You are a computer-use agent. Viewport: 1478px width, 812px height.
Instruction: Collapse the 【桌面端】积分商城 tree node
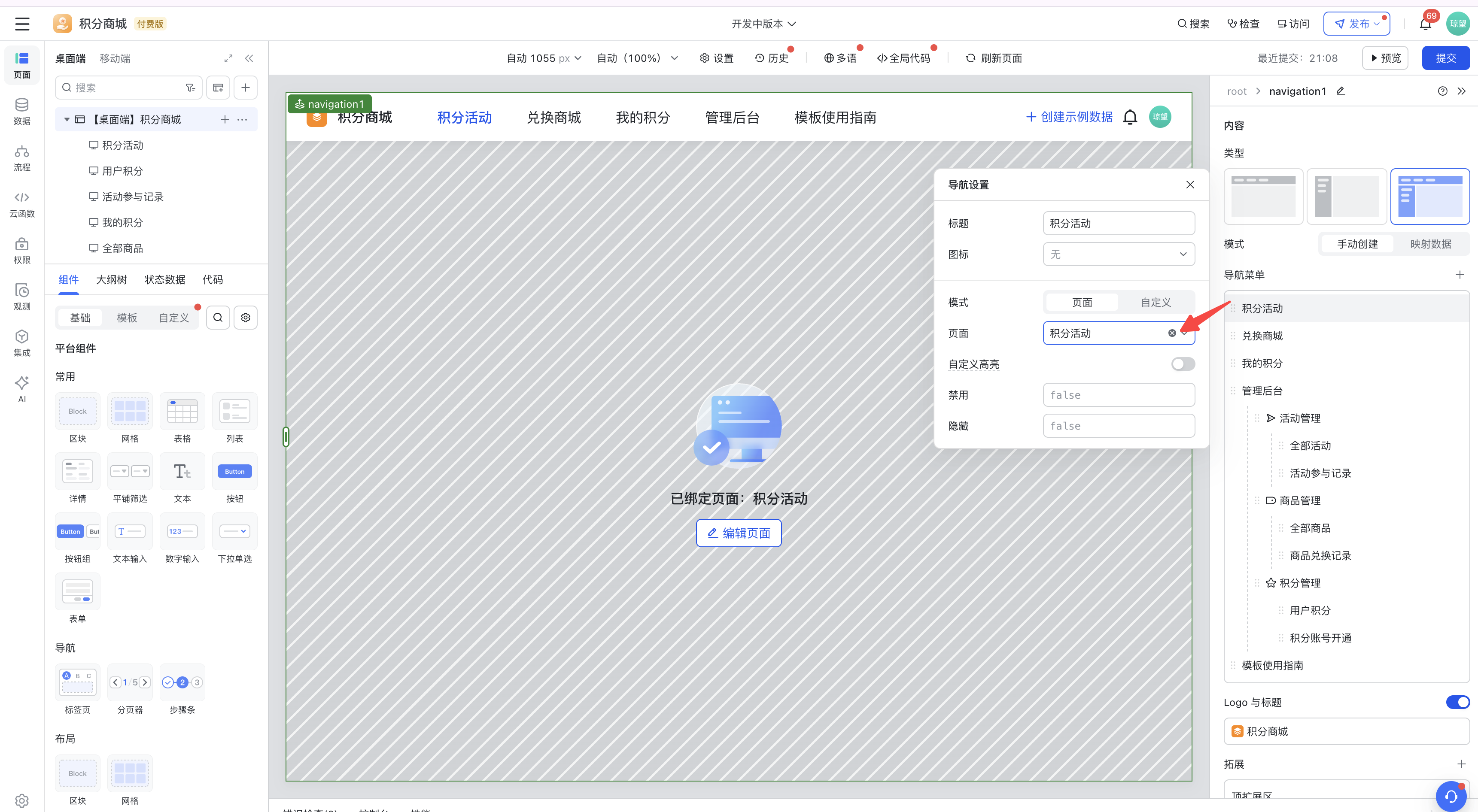point(67,119)
